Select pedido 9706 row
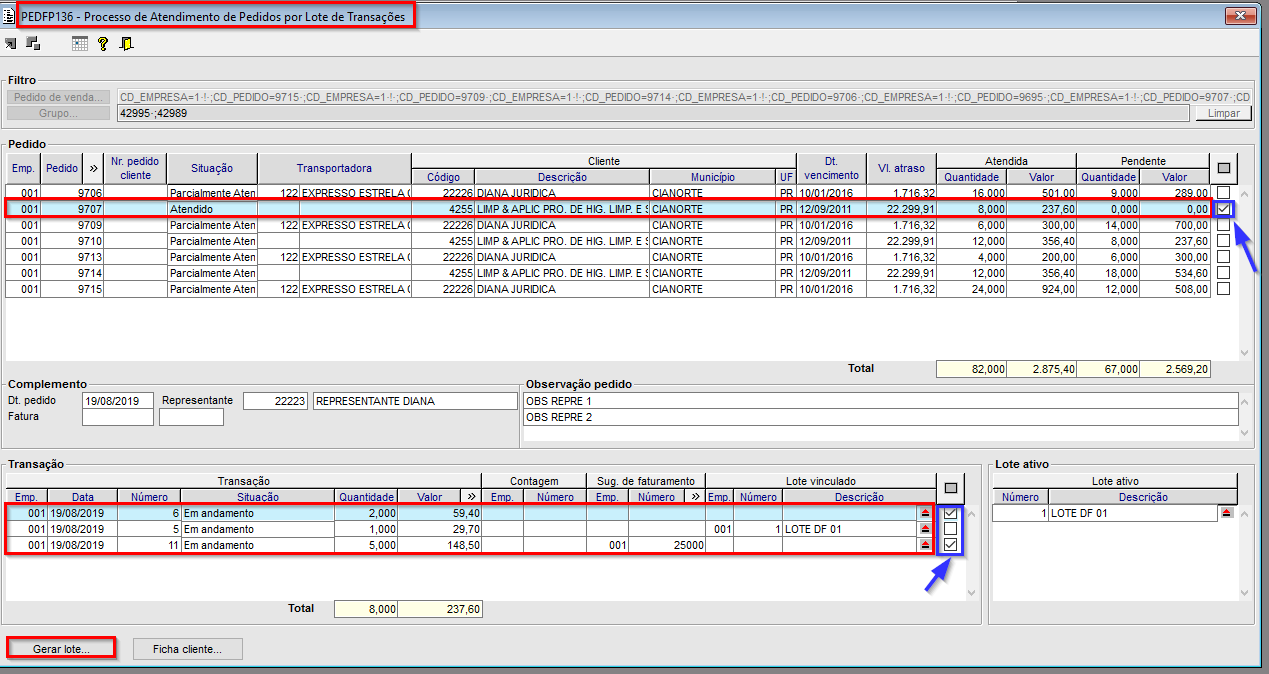Screen dimensions: 1269x674 (x=608, y=193)
